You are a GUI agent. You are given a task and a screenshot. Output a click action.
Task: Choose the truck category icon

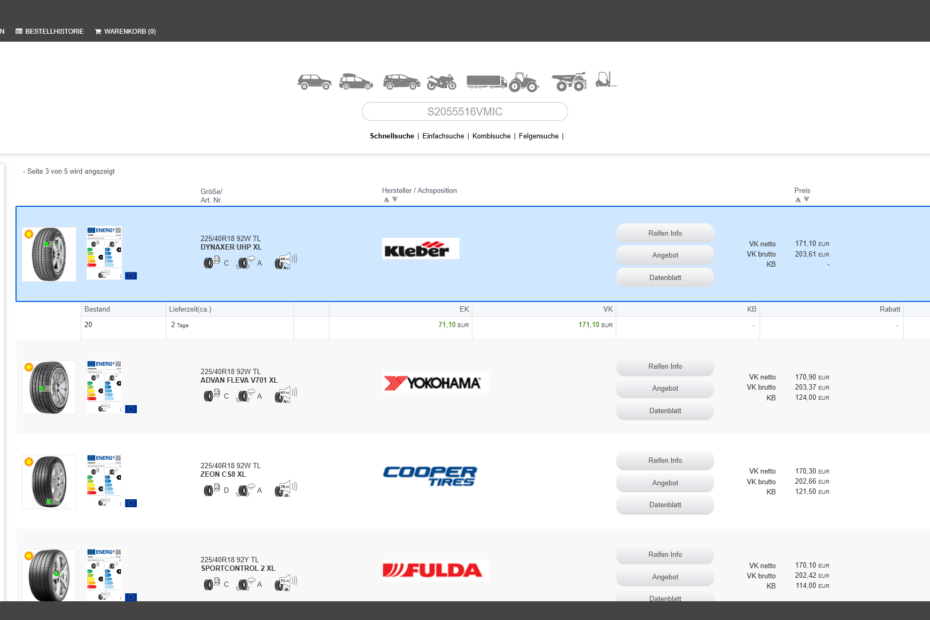(x=486, y=82)
